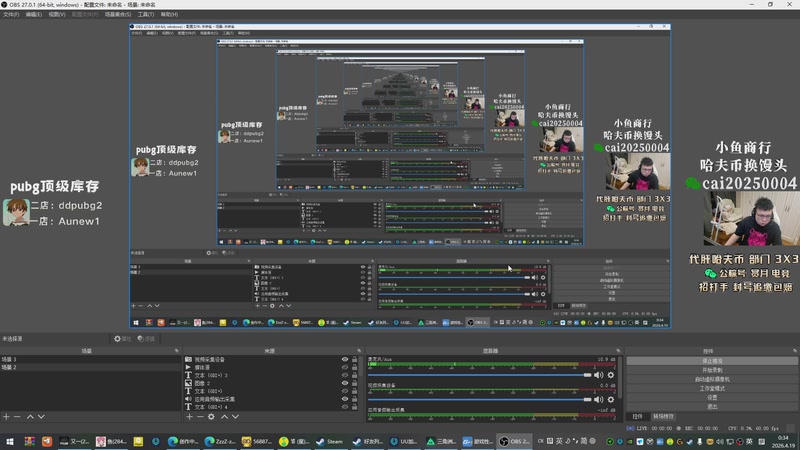The height and width of the screenshot is (450, 800).
Task: Select scene 场景 3
Action: [90, 360]
